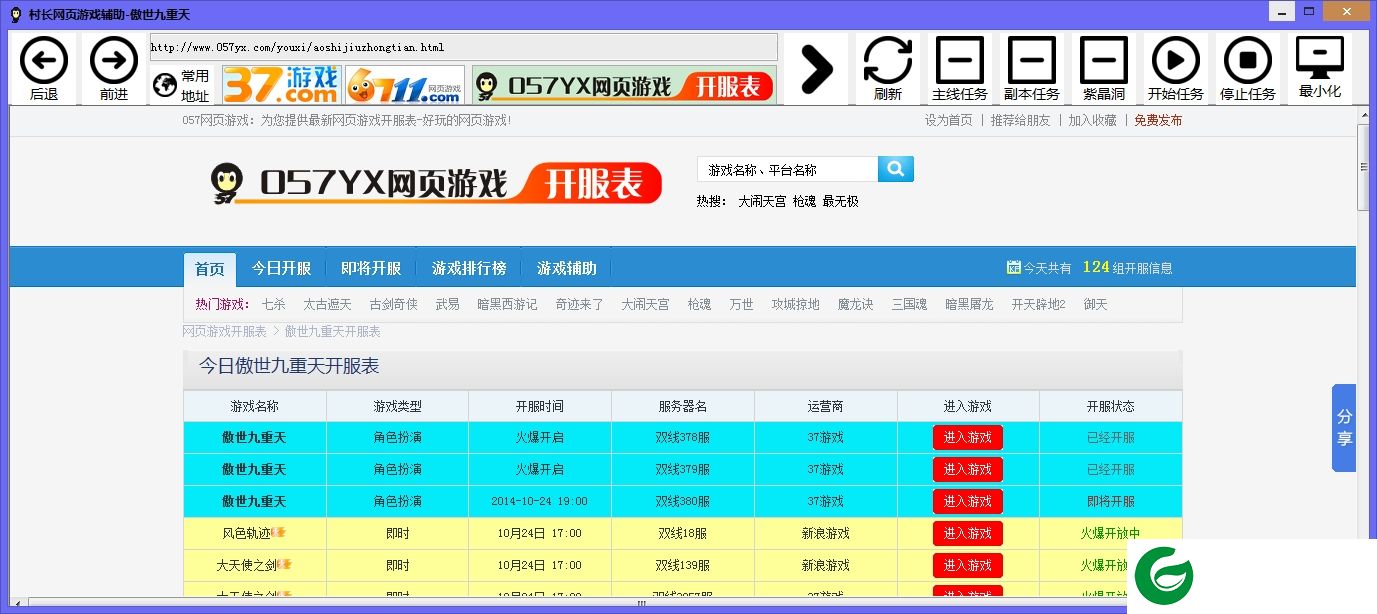Open hot game 古剑奇侠
Image resolution: width=1377 pixels, height=614 pixels.
pyautogui.click(x=394, y=304)
